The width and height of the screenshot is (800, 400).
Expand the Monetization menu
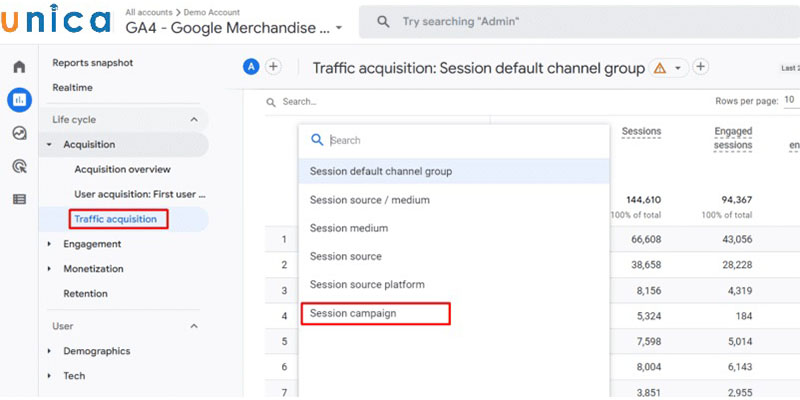[49, 269]
